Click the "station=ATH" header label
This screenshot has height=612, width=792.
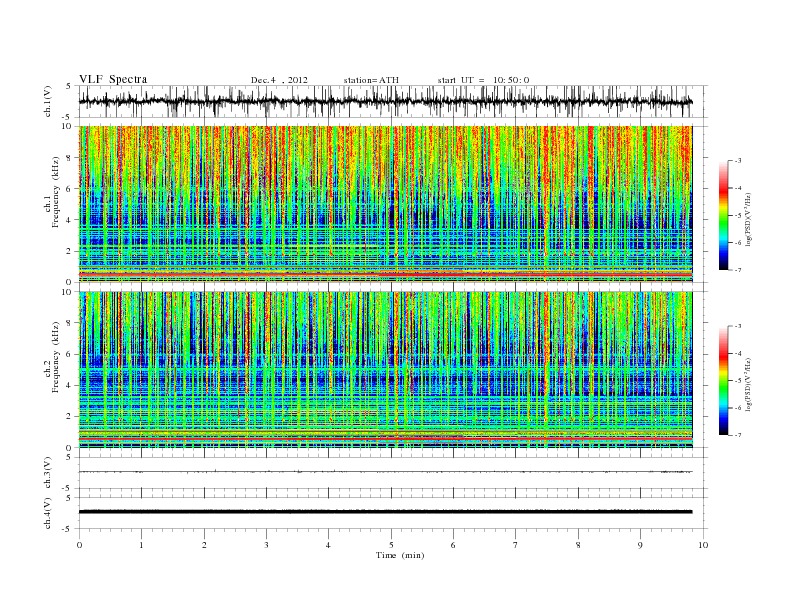pos(371,80)
